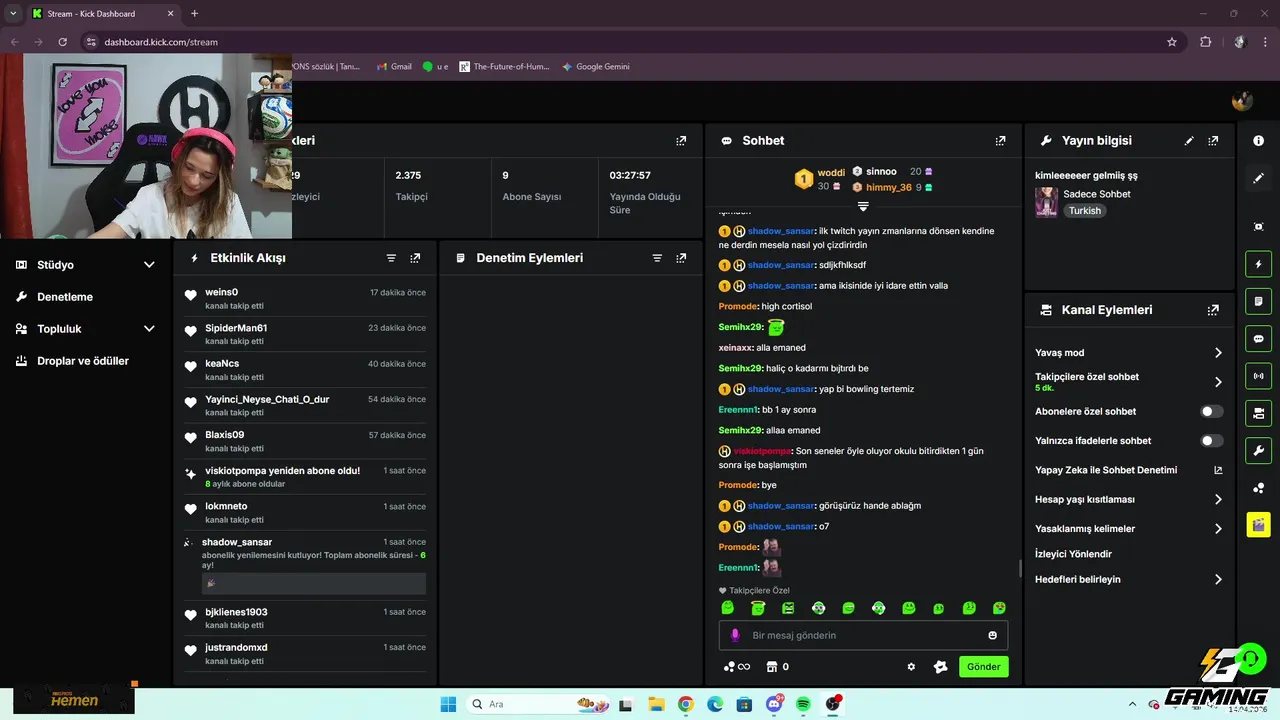Open Google Gemini bookmark
Viewport: 1280px width, 720px height.
(x=596, y=67)
